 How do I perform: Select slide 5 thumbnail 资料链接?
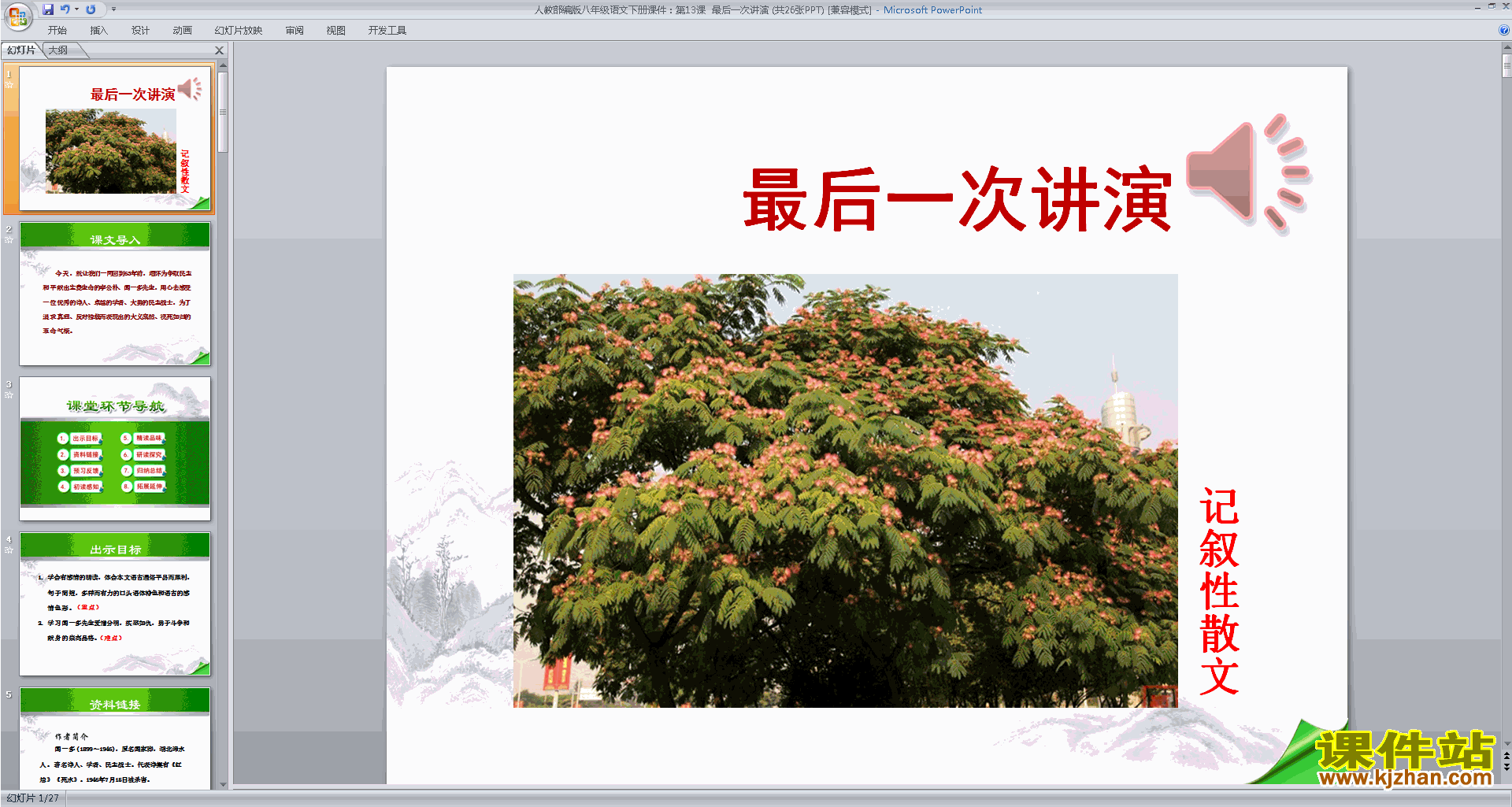pyautogui.click(x=115, y=738)
